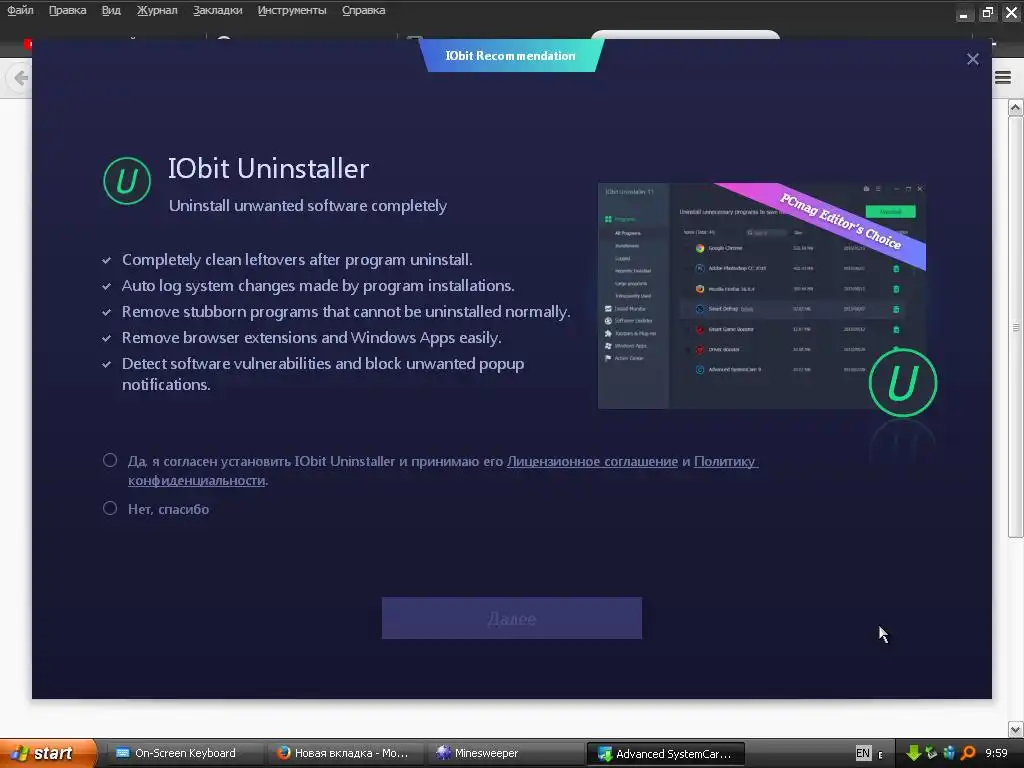The image size is (1024, 768).
Task: Select the agree to install IObit Uninstaller option
Action: coord(110,460)
